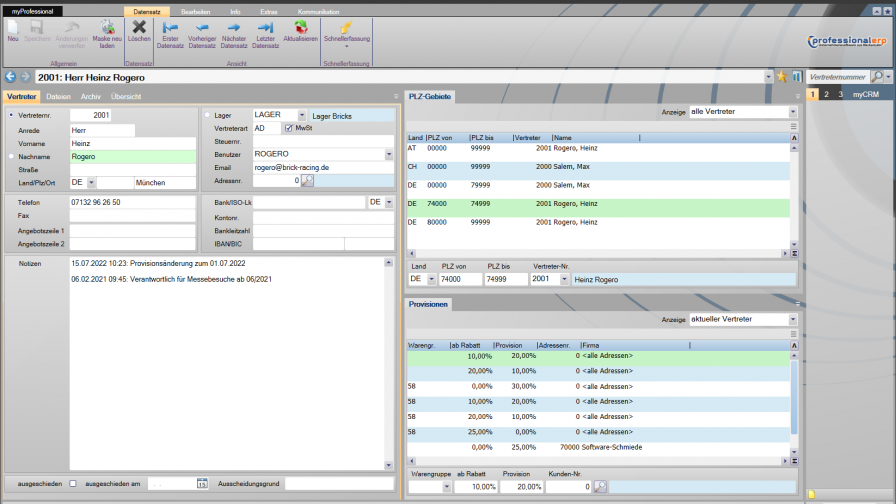Jump to first record with Erster Datensatz
The image size is (896, 504).
click(170, 28)
